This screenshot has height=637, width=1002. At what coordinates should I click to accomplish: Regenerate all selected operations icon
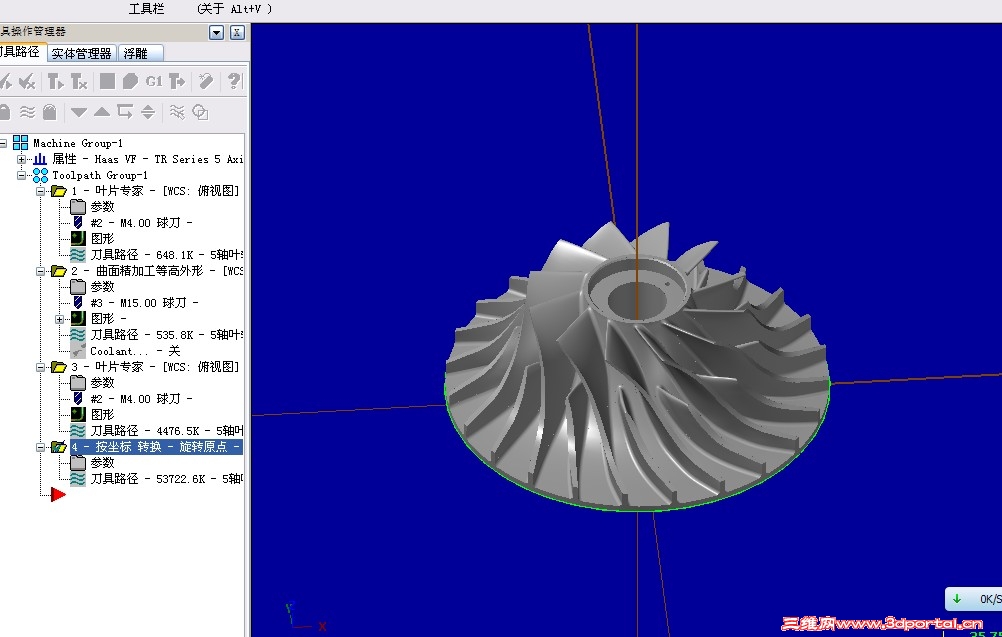(56, 81)
